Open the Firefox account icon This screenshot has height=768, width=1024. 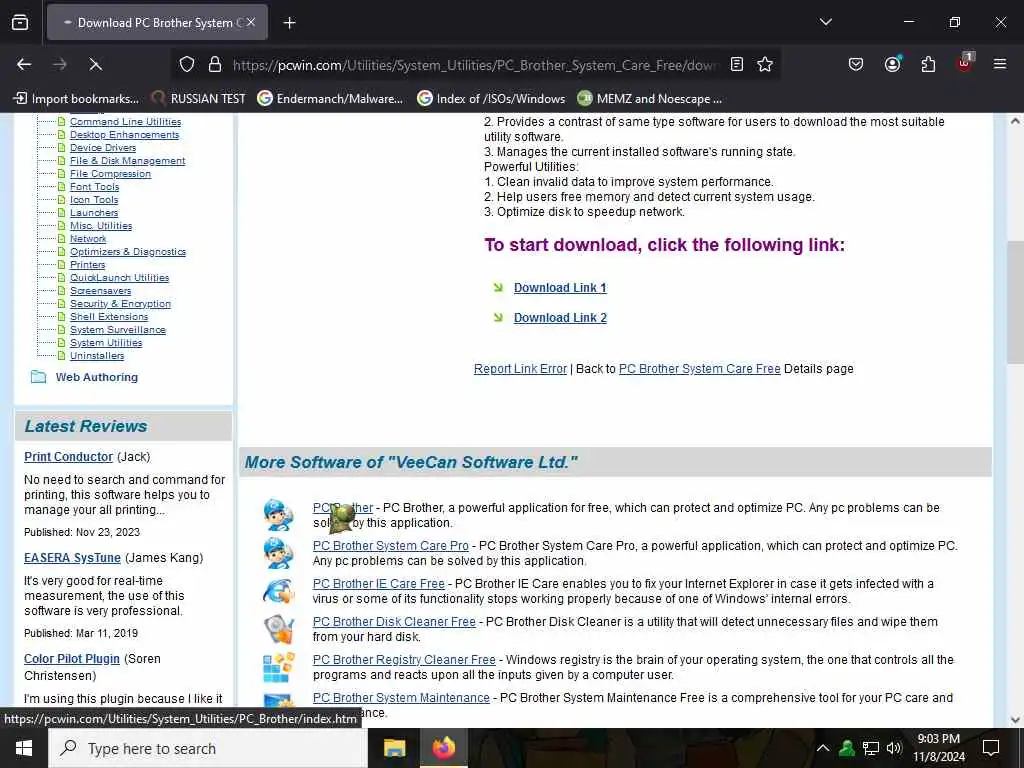click(x=892, y=64)
